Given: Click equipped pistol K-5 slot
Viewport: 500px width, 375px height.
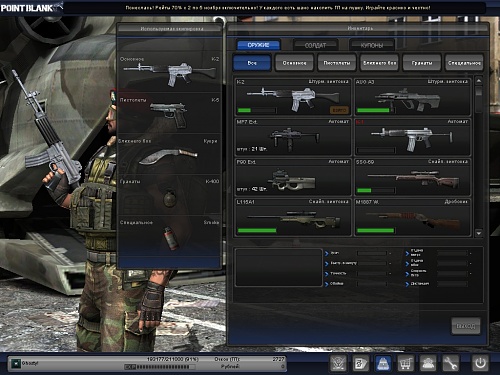Looking at the screenshot, I should 169,113.
